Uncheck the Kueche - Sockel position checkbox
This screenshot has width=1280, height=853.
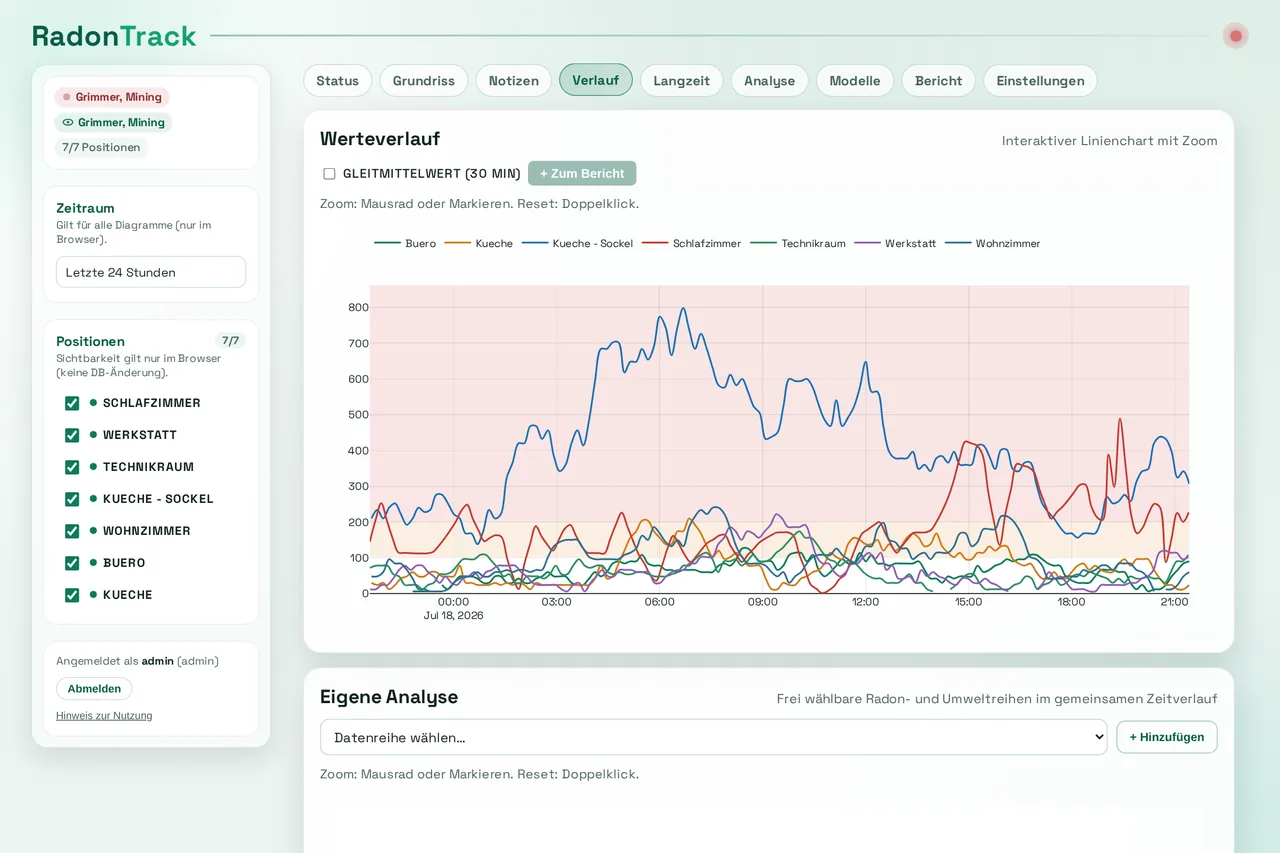(x=72, y=499)
